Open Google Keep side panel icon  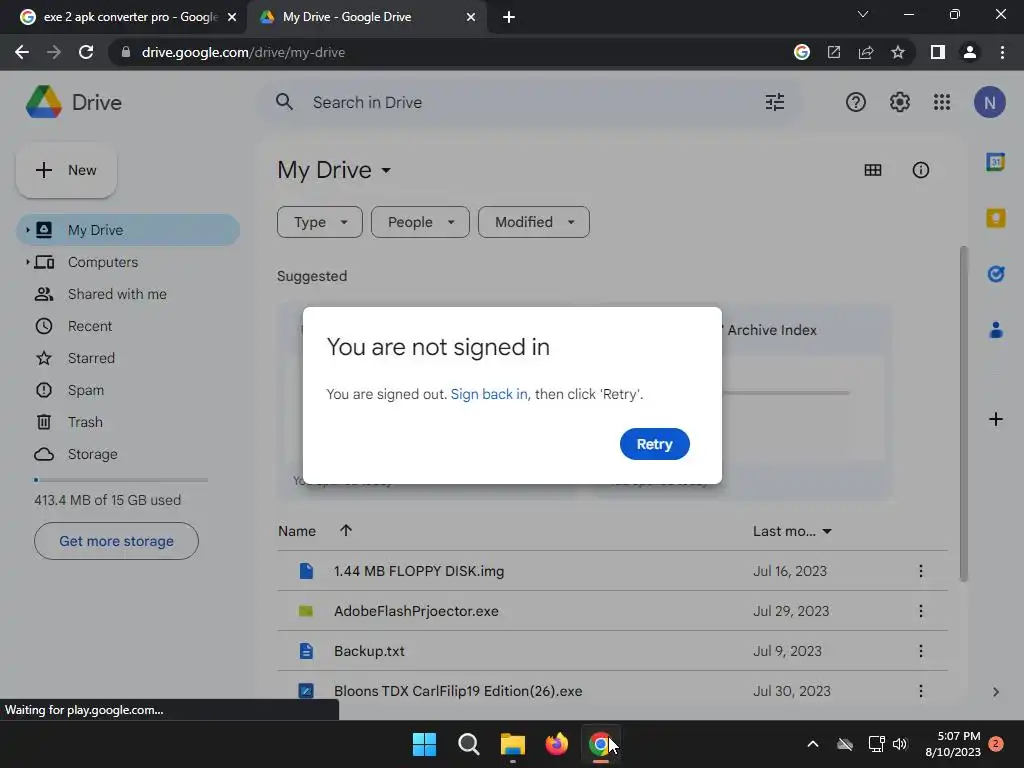tap(995, 217)
